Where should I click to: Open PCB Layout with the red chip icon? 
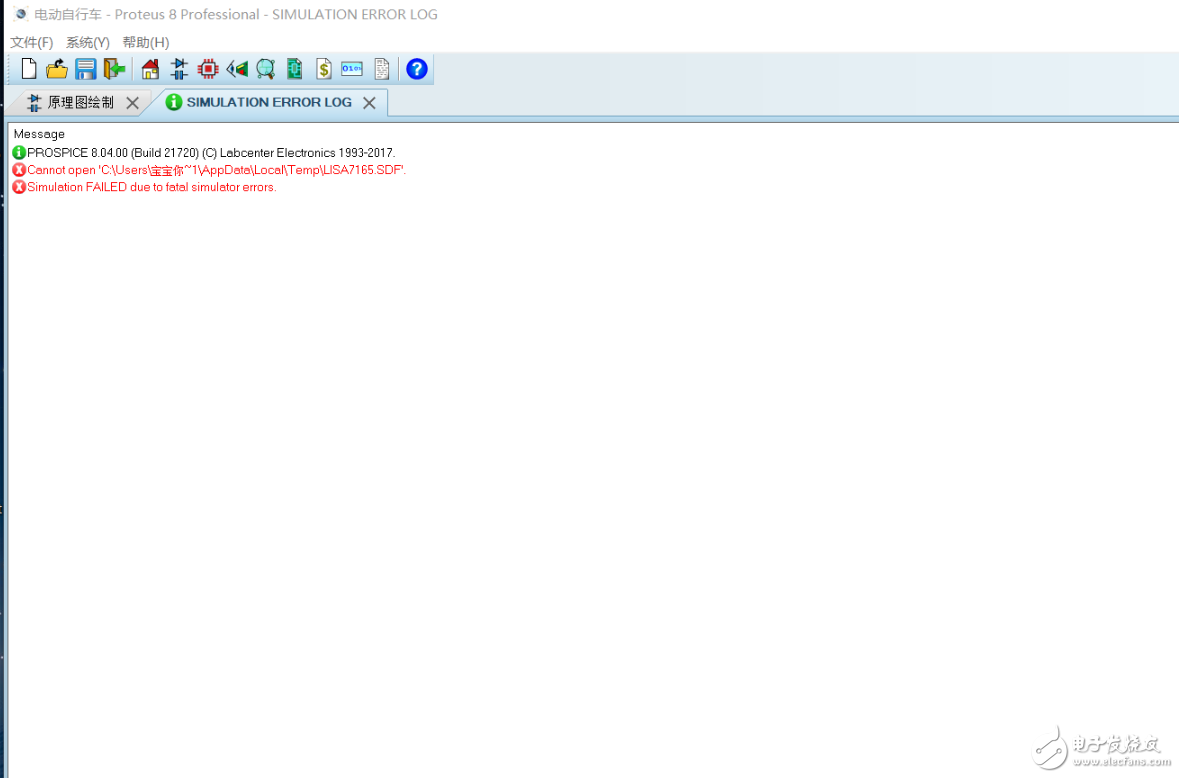[208, 69]
